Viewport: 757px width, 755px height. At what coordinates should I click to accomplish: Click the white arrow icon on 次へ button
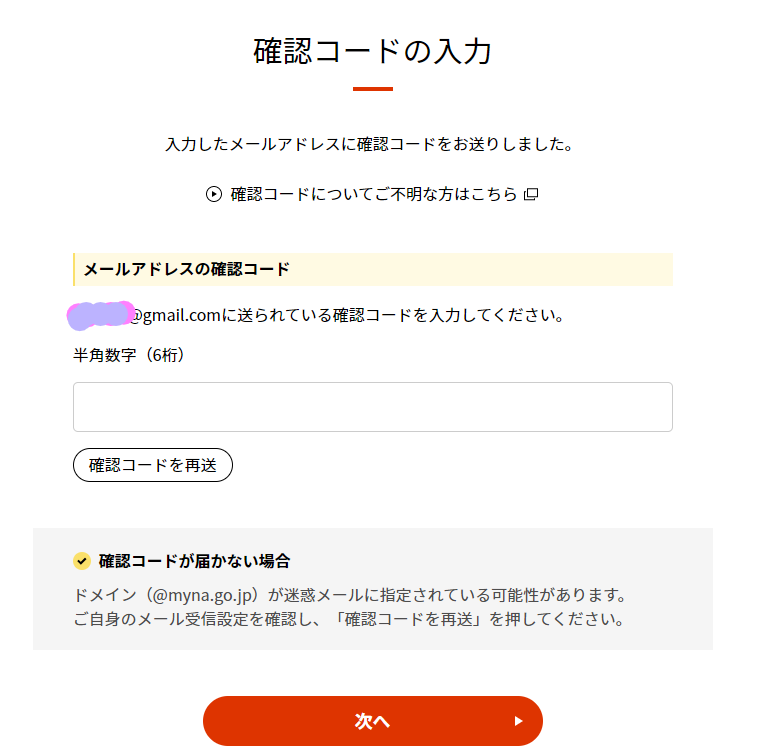519,721
